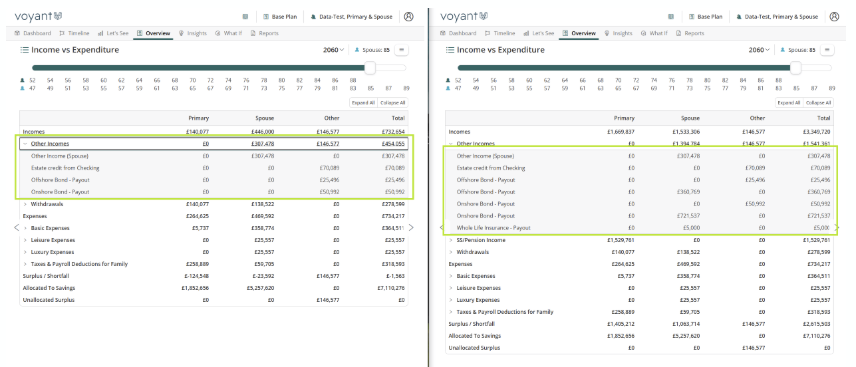Expand Luxury Expenses row in left panel
This screenshot has height=367, width=856.
pos(25,252)
